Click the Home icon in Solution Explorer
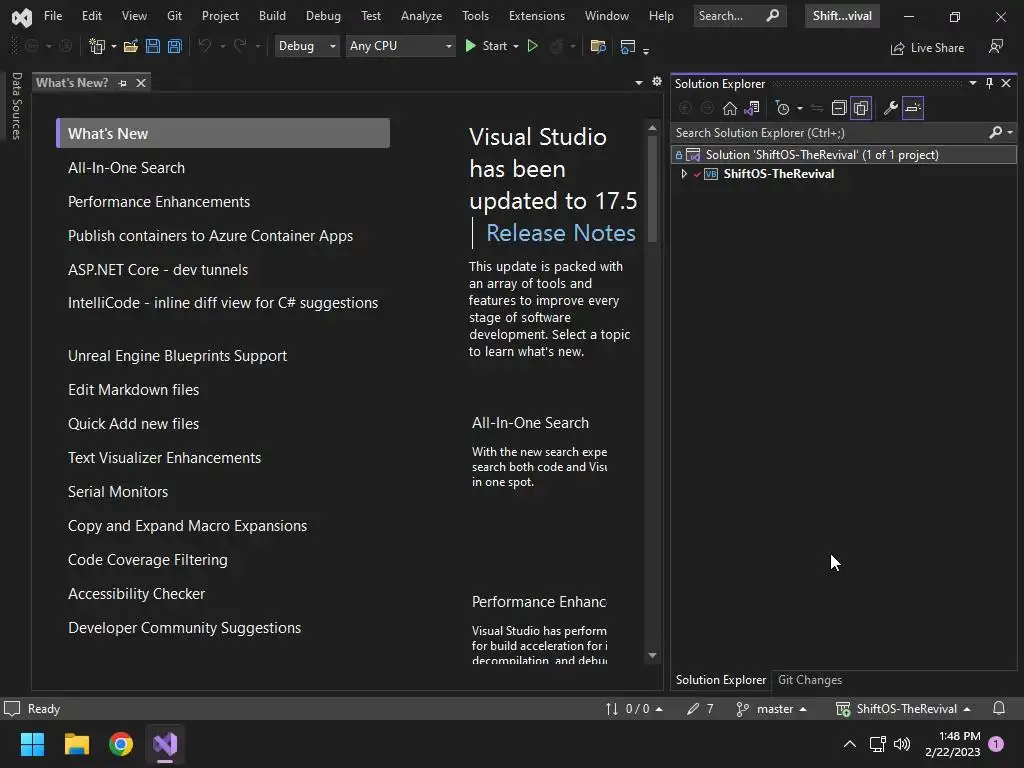This screenshot has width=1024, height=768. [x=729, y=108]
